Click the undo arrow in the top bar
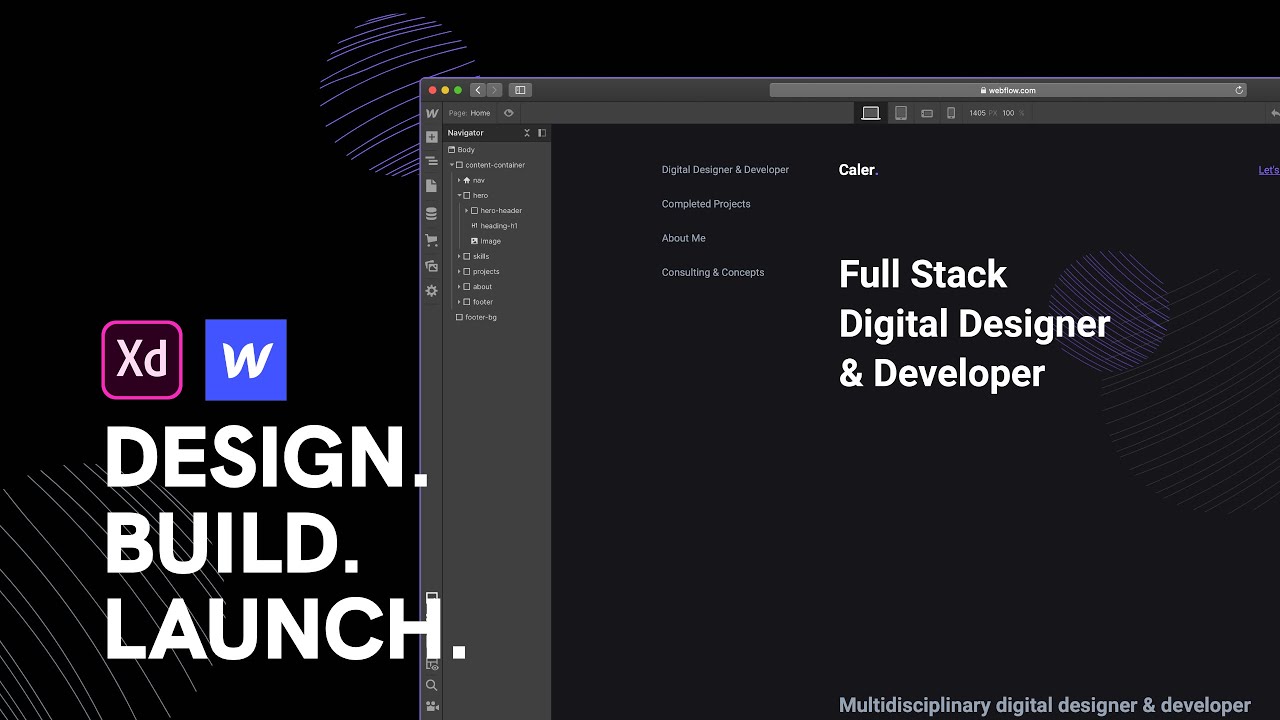Image resolution: width=1280 pixels, height=720 pixels. (x=1274, y=113)
